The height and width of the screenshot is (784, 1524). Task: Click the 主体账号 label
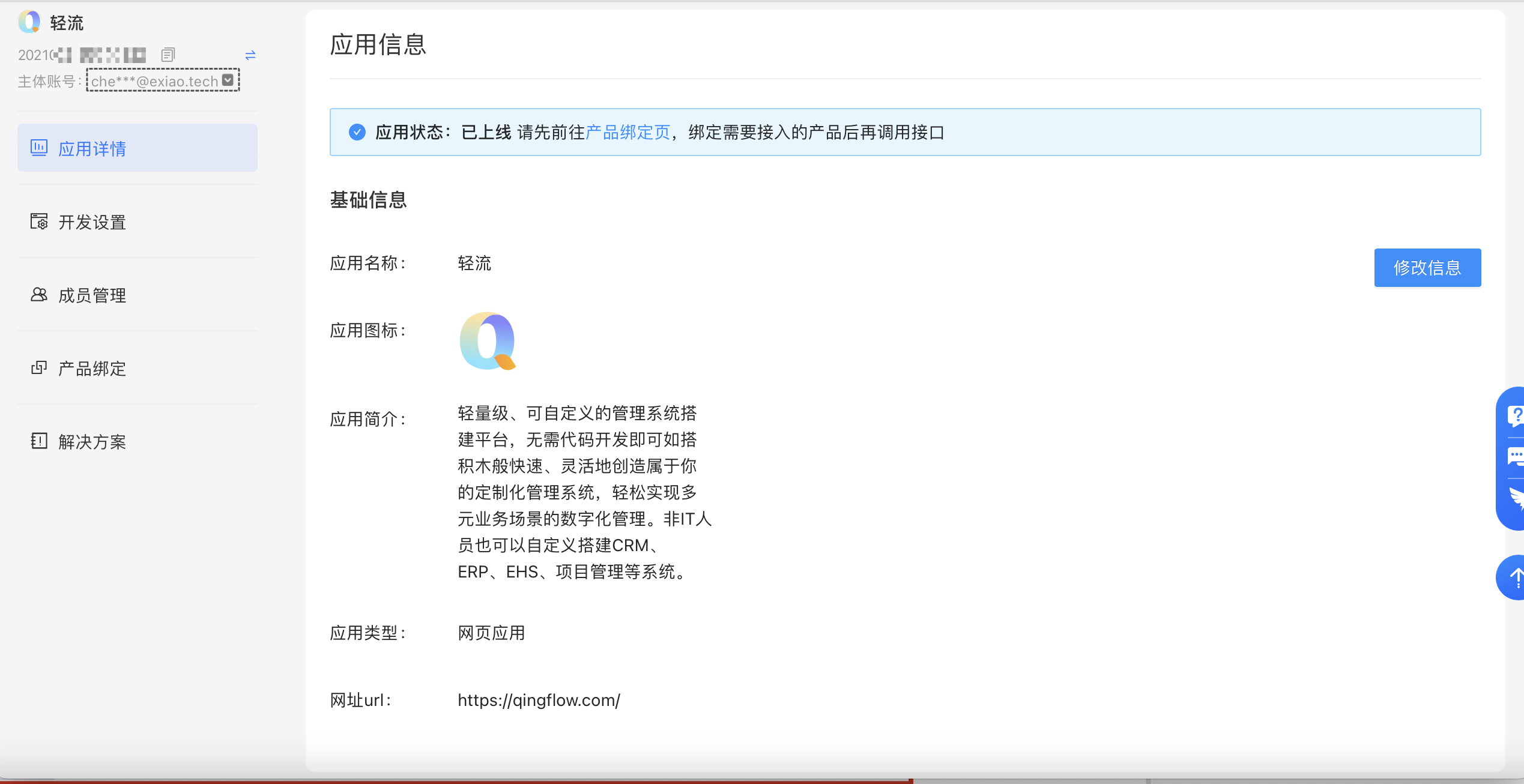49,81
